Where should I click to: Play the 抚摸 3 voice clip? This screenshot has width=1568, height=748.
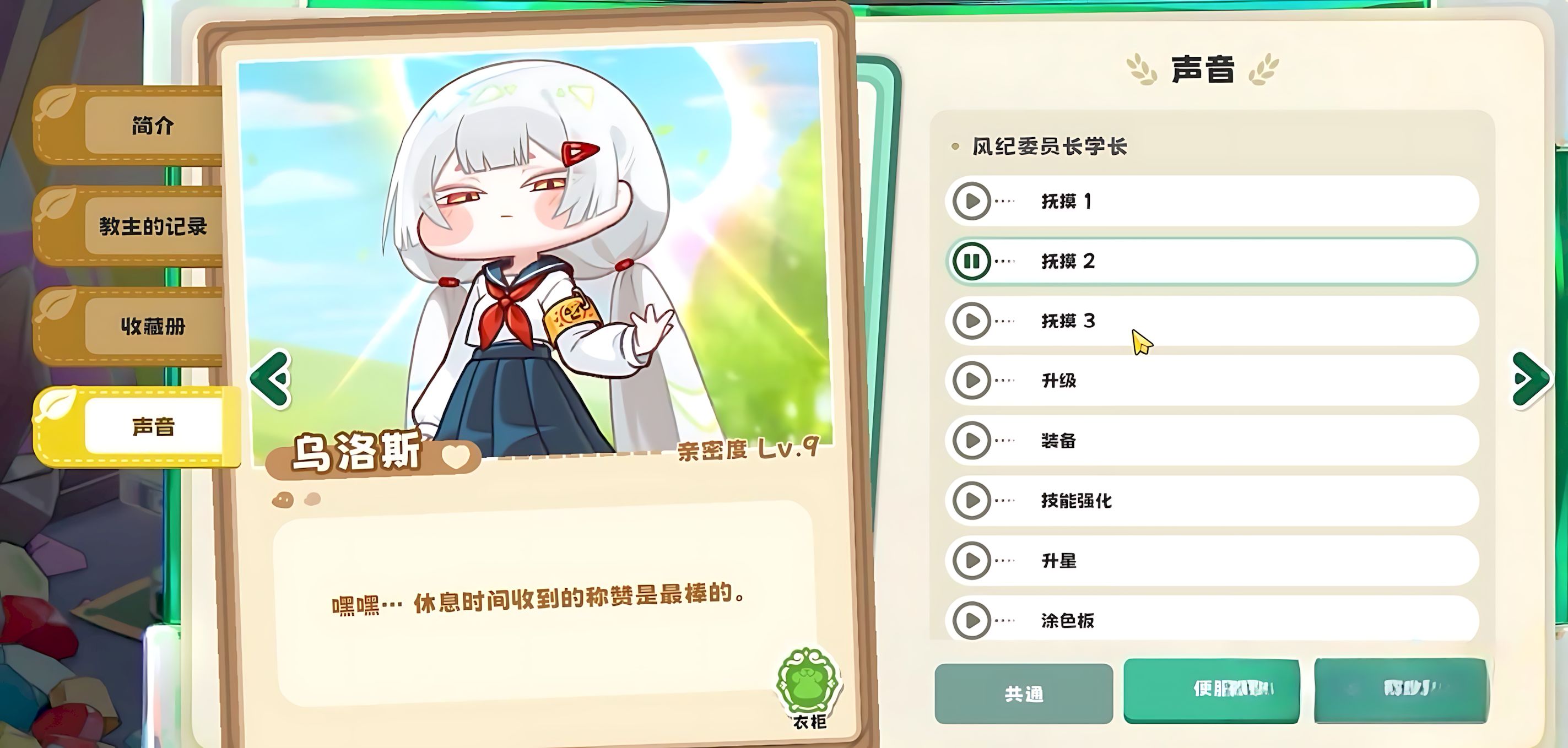[971, 321]
